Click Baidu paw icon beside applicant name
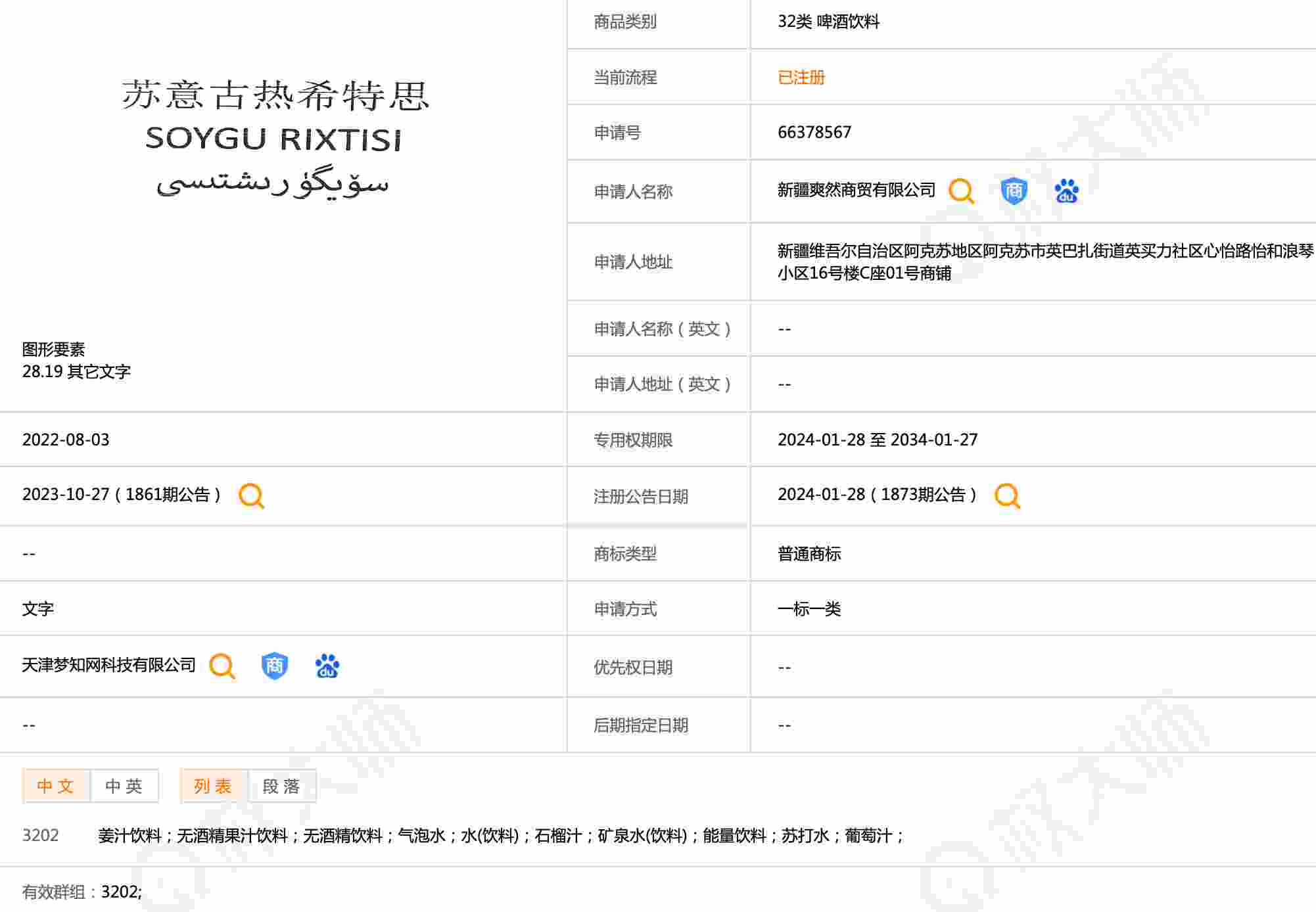 1066,191
